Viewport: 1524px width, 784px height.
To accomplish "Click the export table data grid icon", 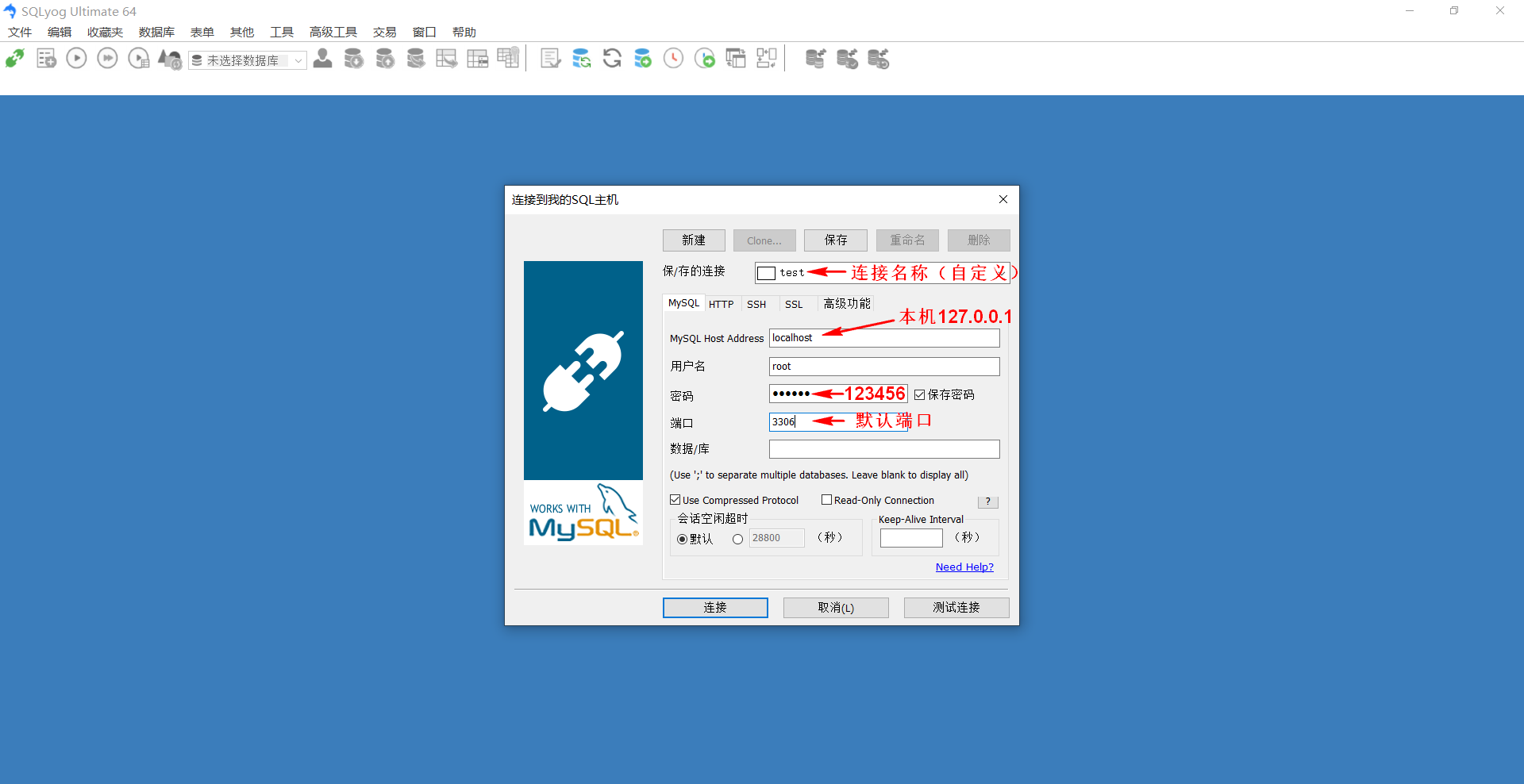I will (447, 59).
